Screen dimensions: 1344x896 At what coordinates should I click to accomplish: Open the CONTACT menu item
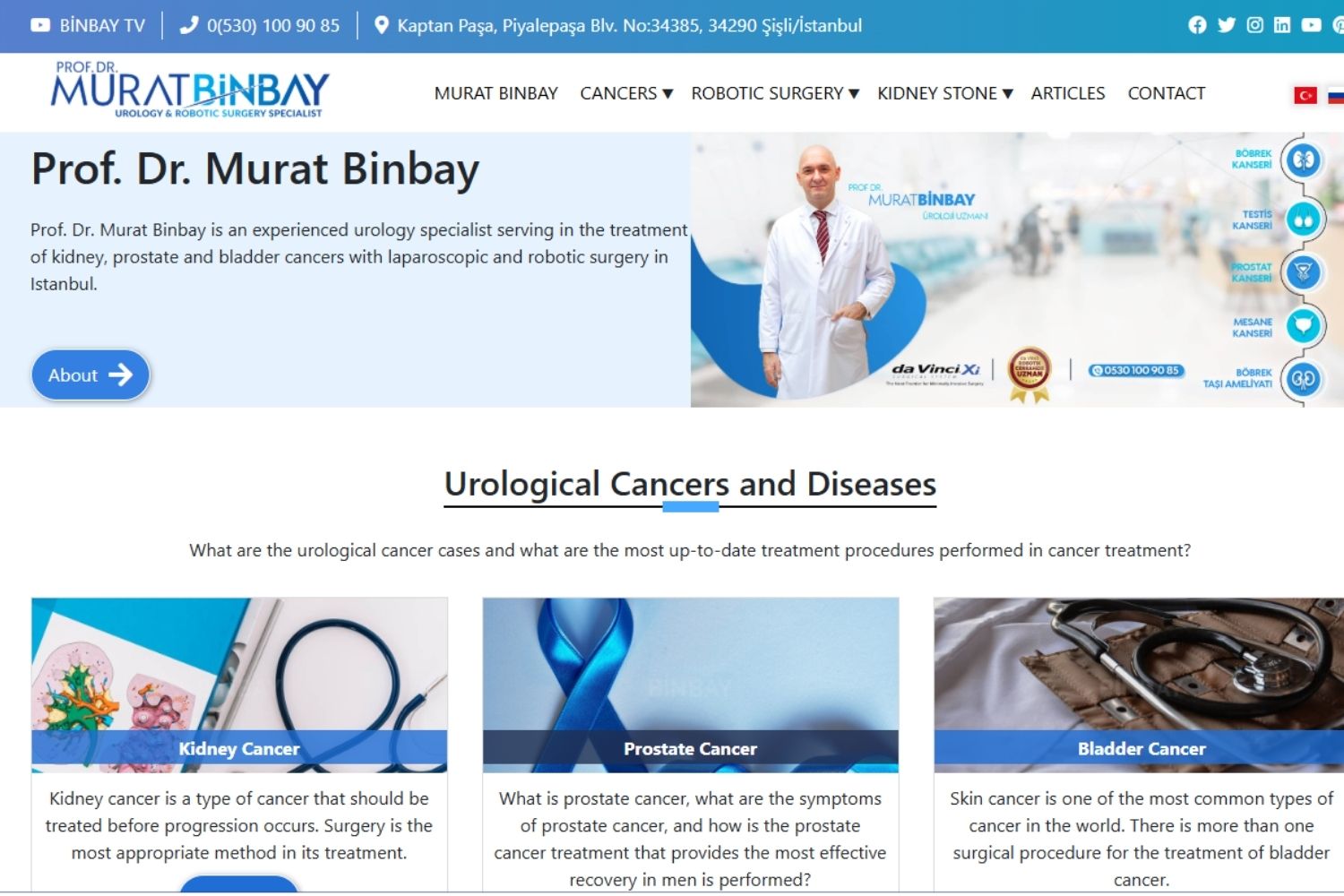pos(1166,93)
